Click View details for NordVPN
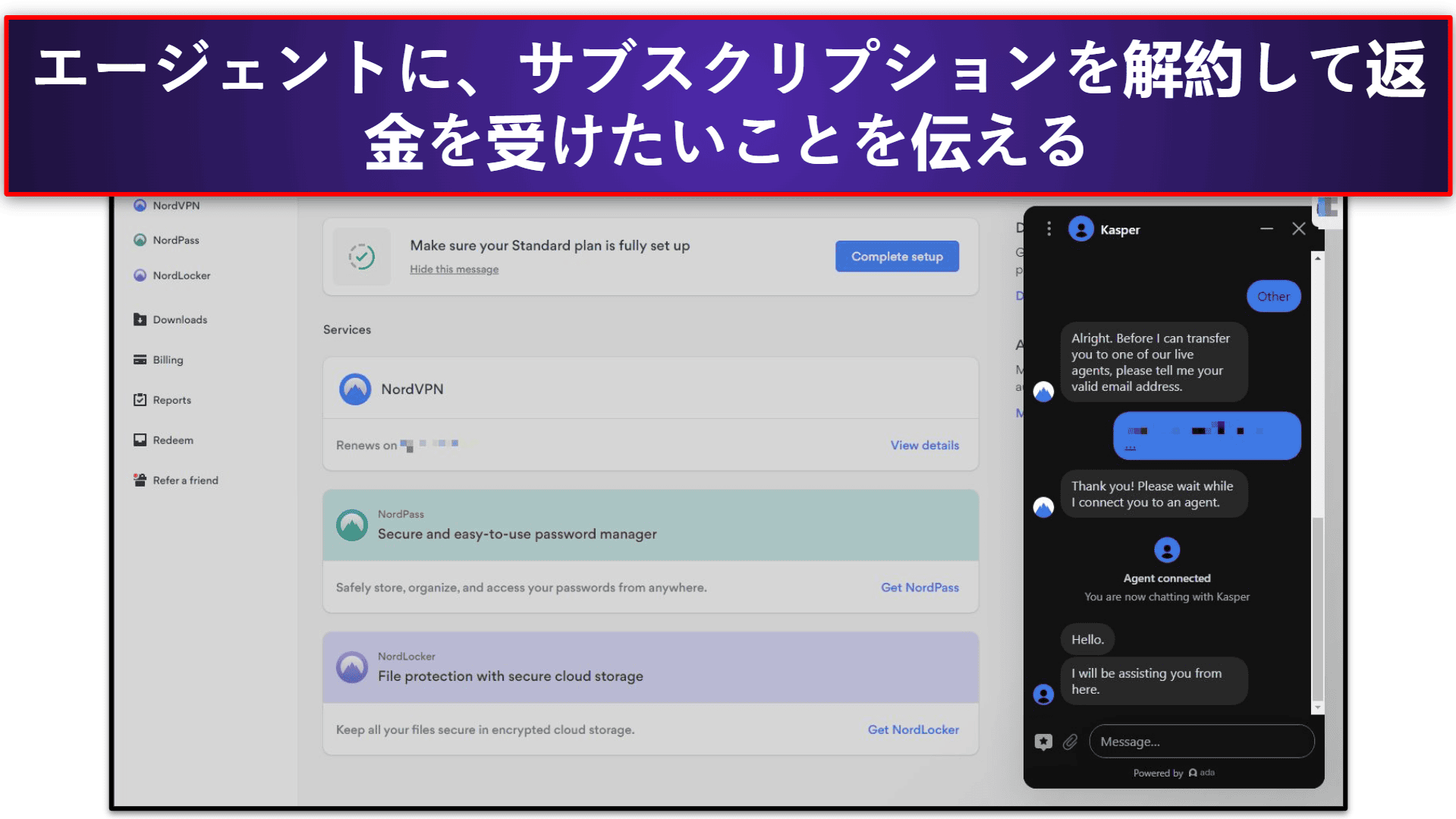Screen dimensions: 1456x819 tap(924, 446)
